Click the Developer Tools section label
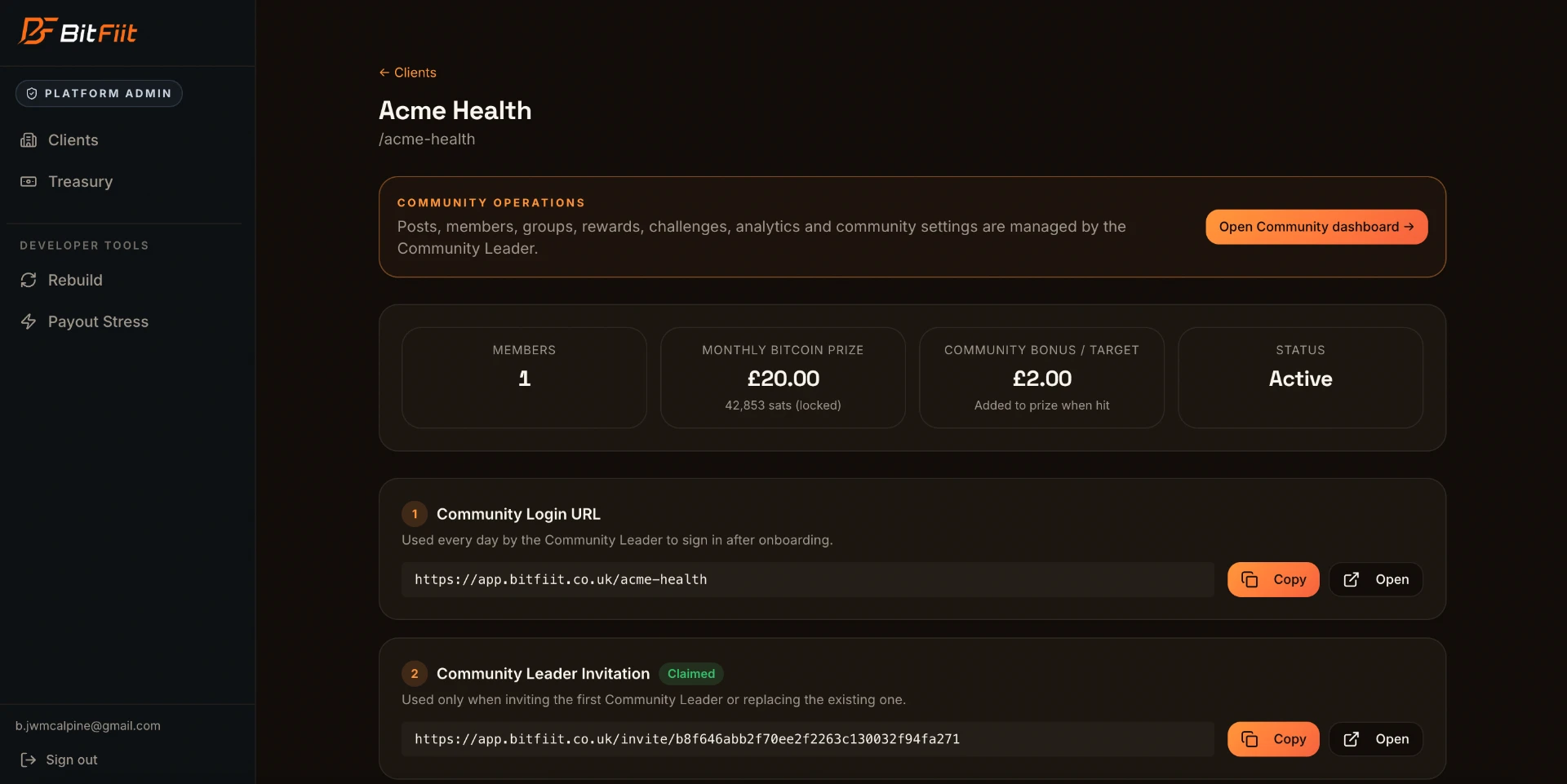 point(84,246)
